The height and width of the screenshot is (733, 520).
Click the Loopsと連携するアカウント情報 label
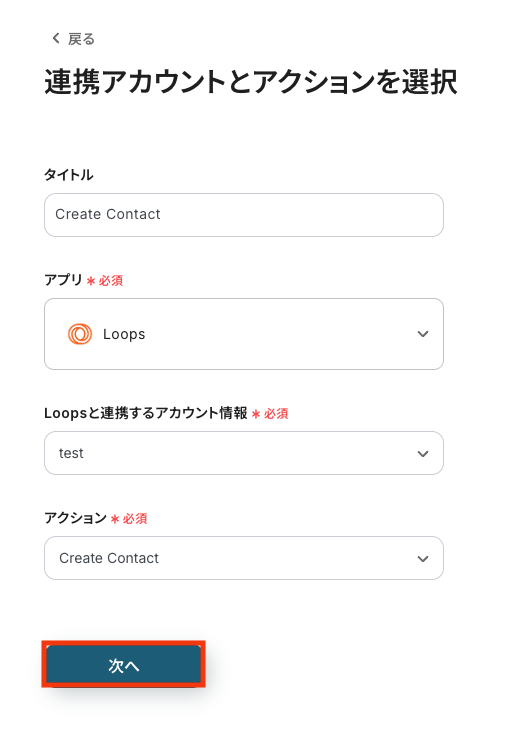[145, 413]
